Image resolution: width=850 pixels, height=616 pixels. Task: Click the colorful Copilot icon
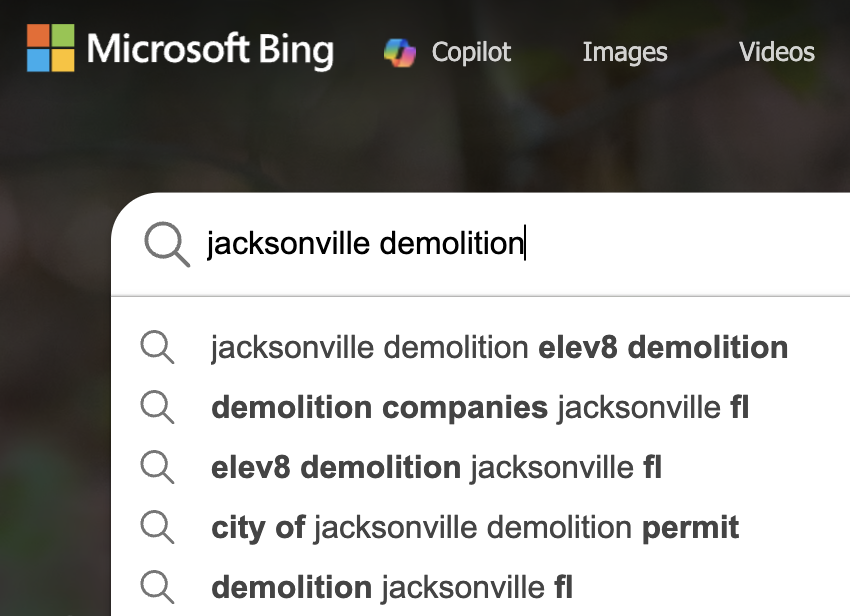click(x=400, y=52)
